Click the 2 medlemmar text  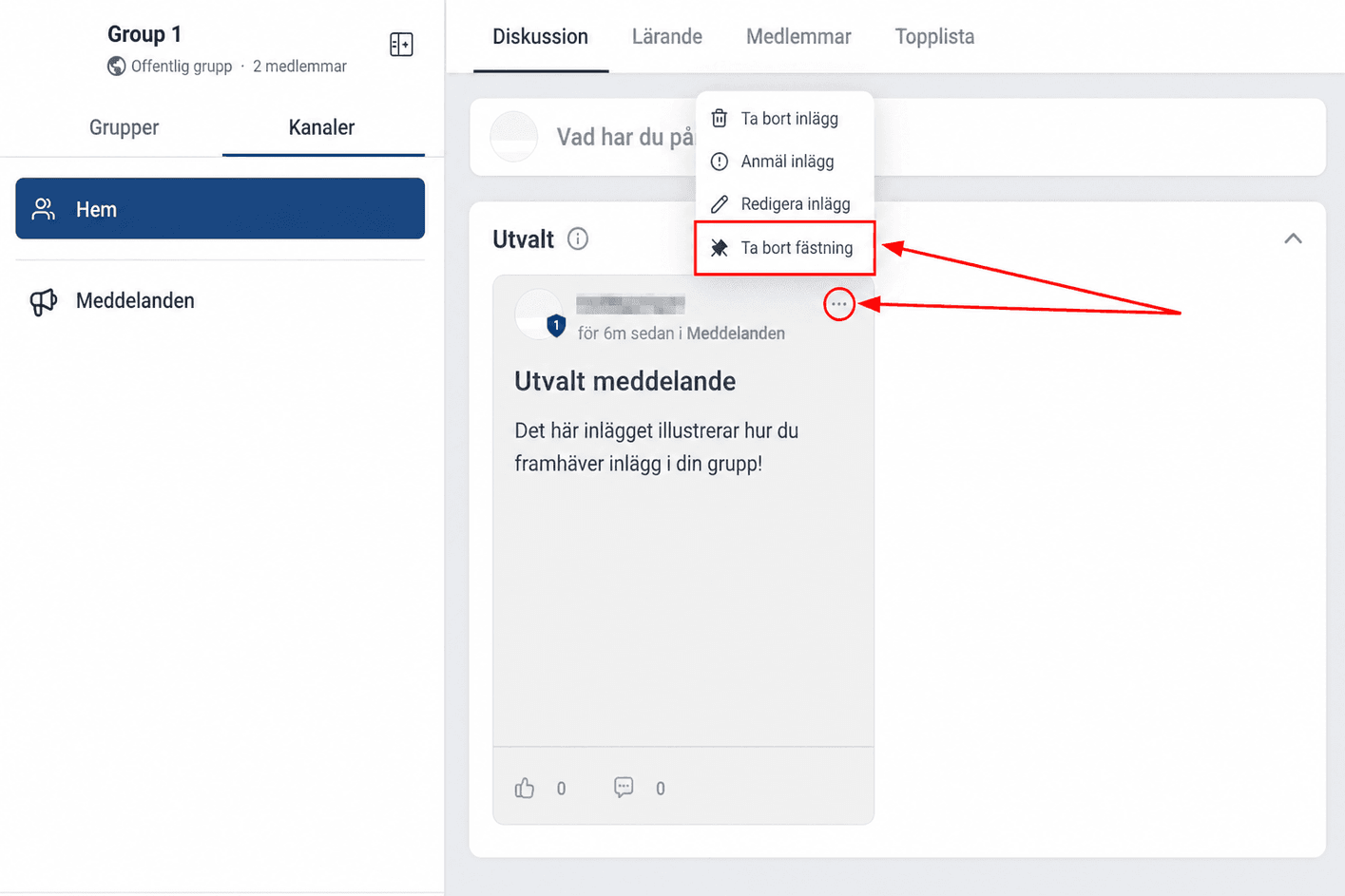299,67
